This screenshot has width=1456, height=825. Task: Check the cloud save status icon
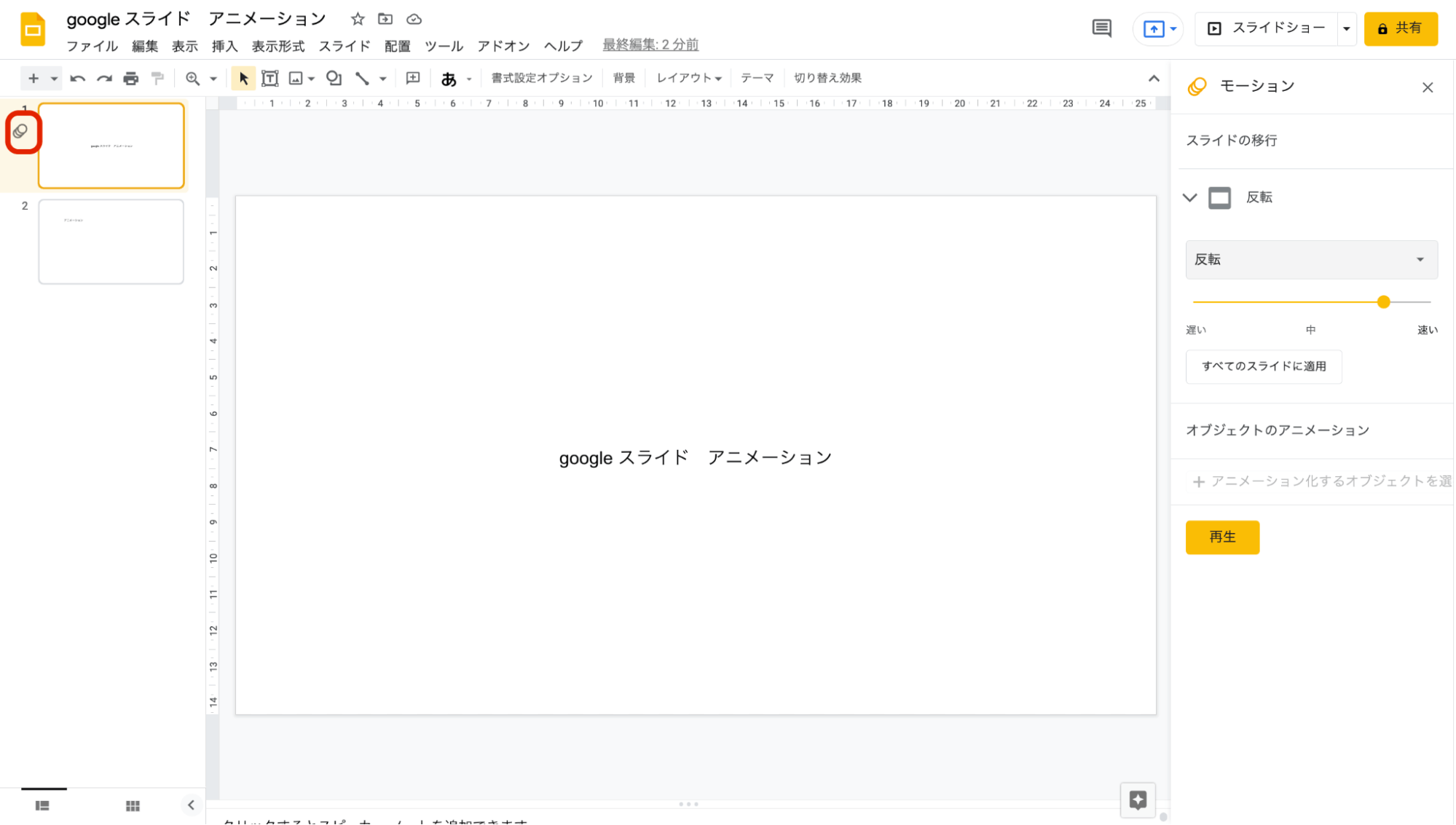tap(414, 19)
